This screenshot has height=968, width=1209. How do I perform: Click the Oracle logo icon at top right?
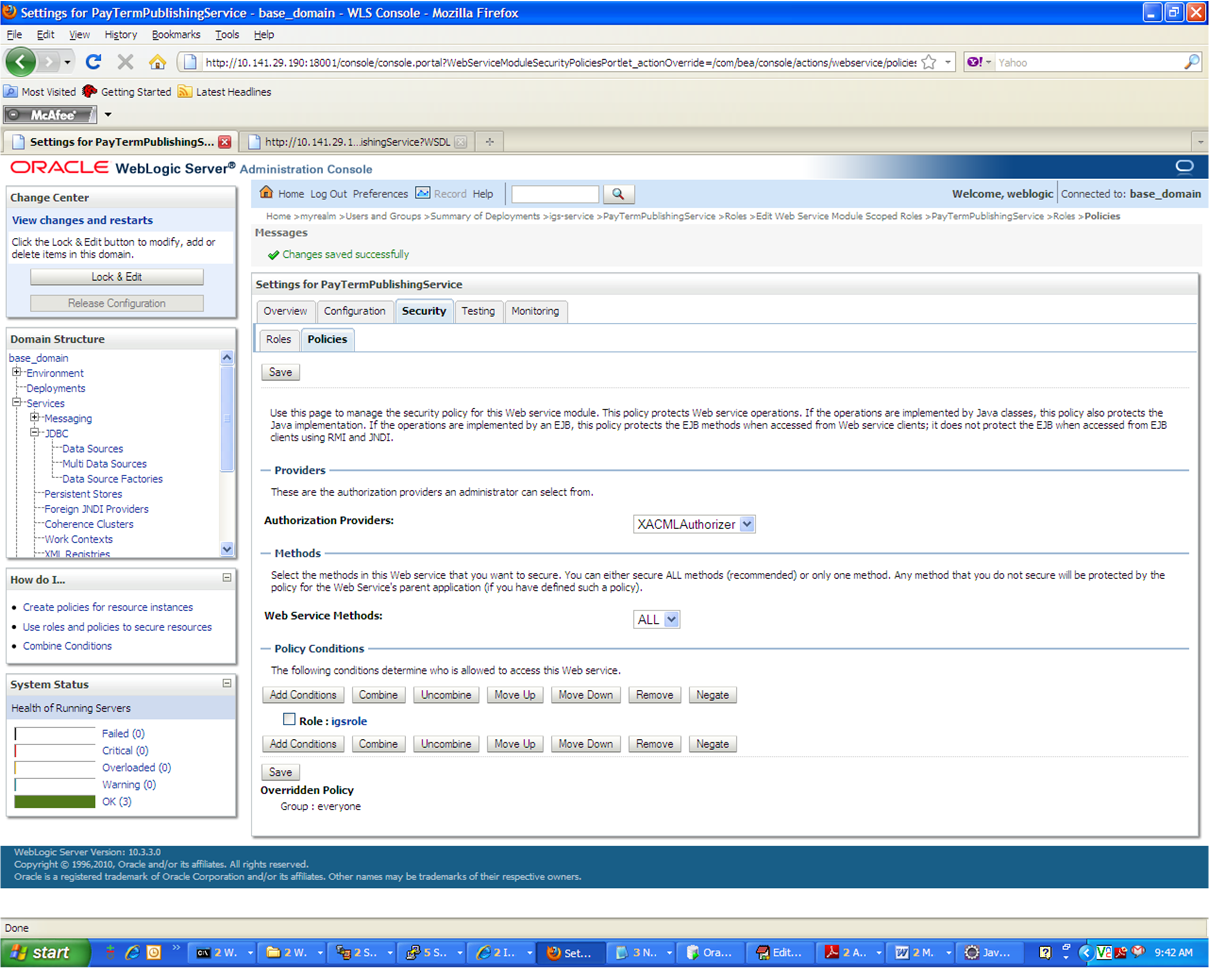click(1184, 167)
